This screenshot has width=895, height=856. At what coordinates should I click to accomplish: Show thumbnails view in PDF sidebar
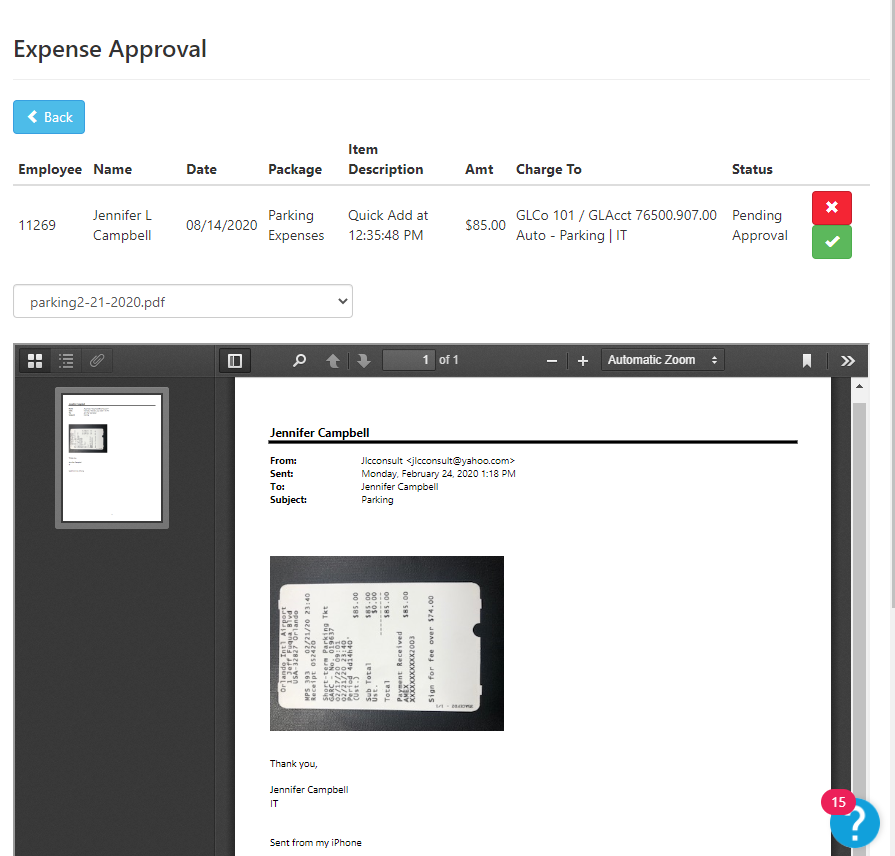pos(35,361)
